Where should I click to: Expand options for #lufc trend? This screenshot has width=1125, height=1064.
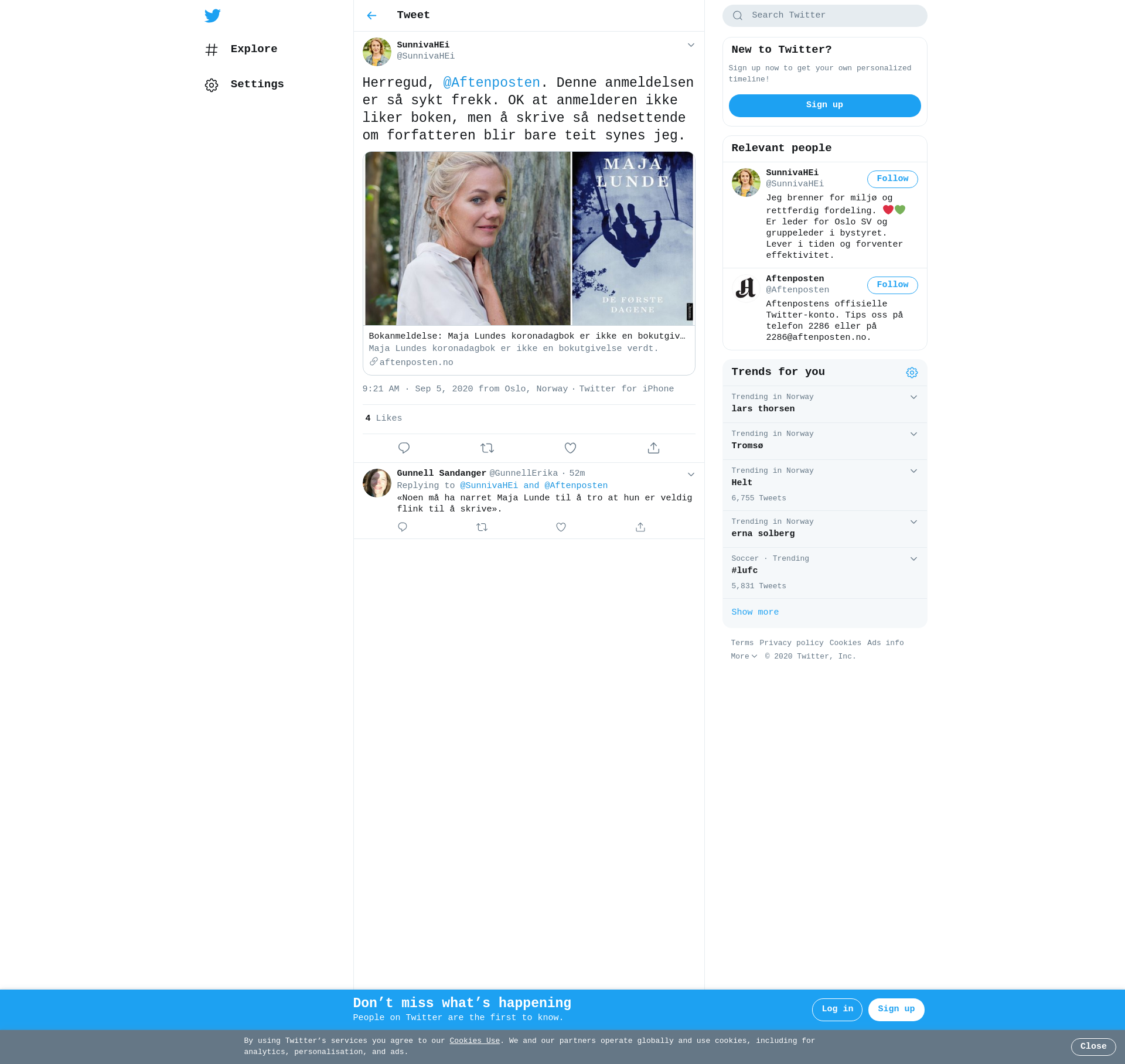[x=913, y=559]
